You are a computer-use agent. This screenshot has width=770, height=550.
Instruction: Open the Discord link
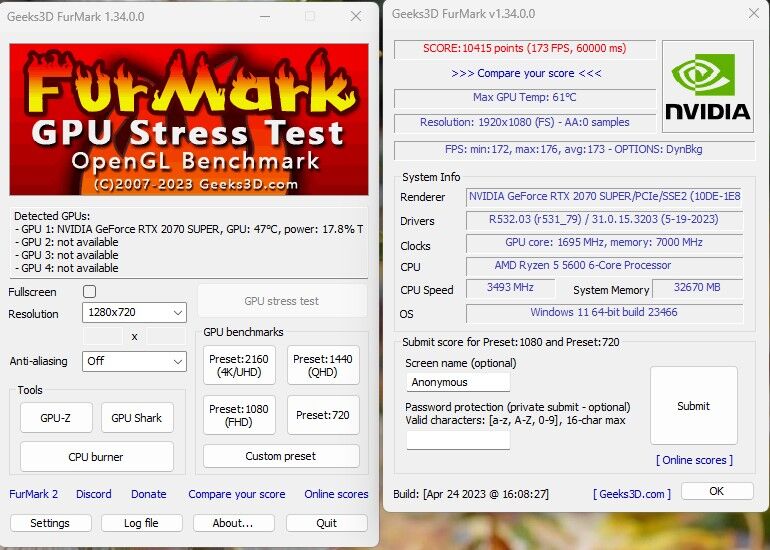[94, 494]
